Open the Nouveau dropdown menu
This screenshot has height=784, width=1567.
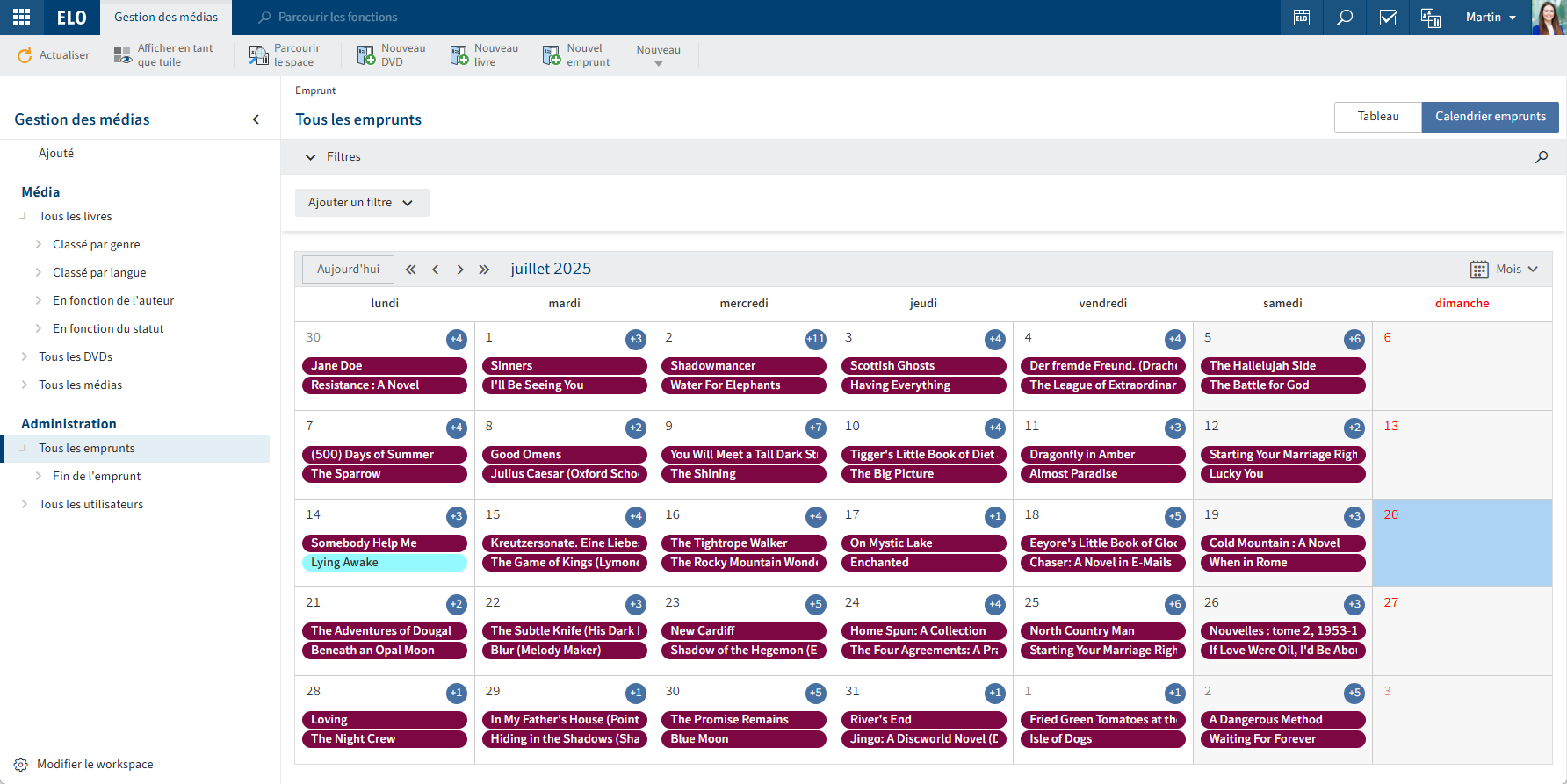coord(659,55)
